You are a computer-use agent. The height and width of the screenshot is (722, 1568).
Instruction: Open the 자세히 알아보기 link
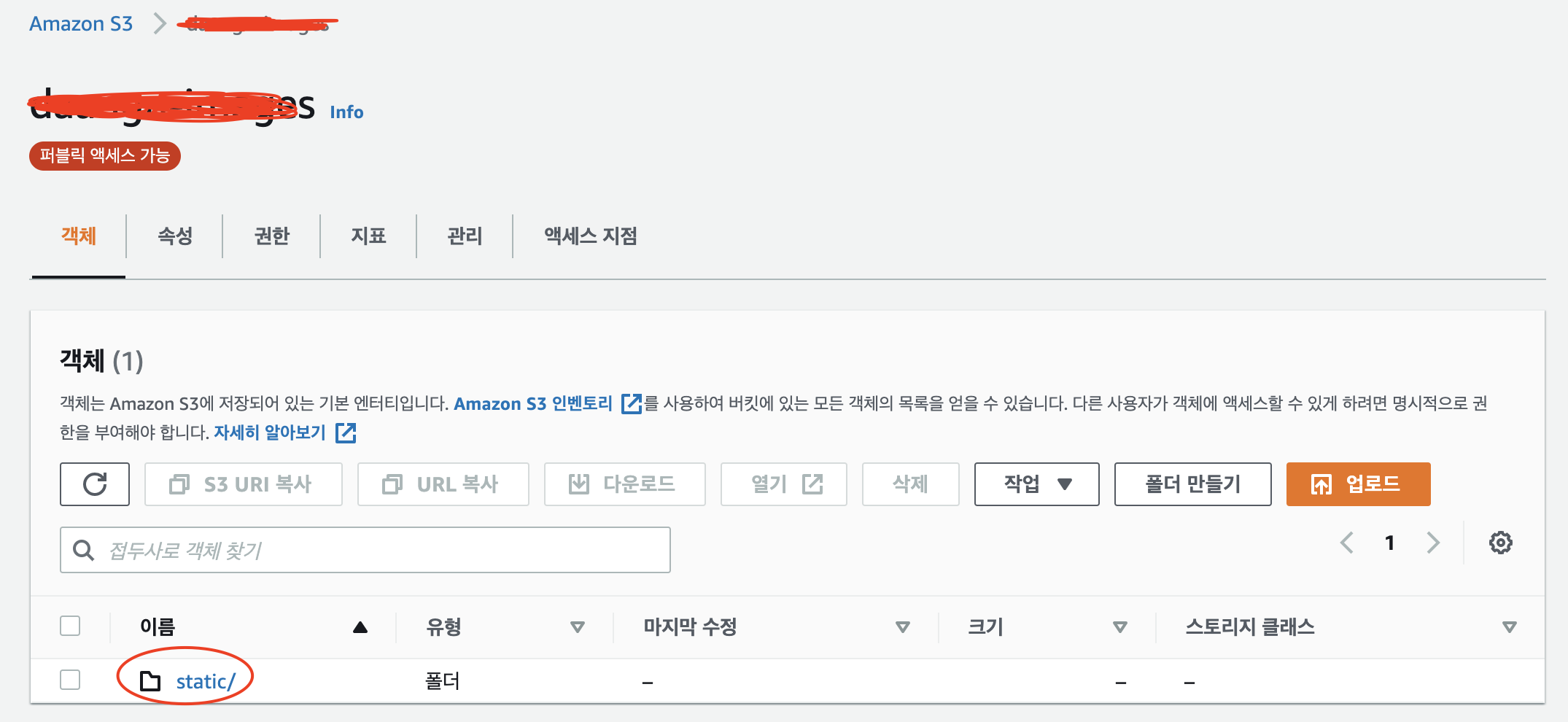click(x=270, y=432)
